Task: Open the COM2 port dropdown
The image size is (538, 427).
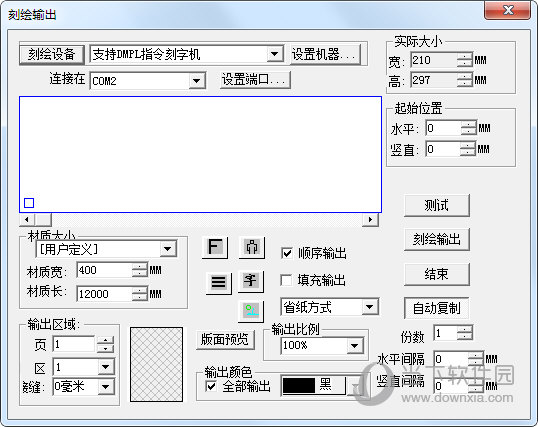Action: pos(197,81)
